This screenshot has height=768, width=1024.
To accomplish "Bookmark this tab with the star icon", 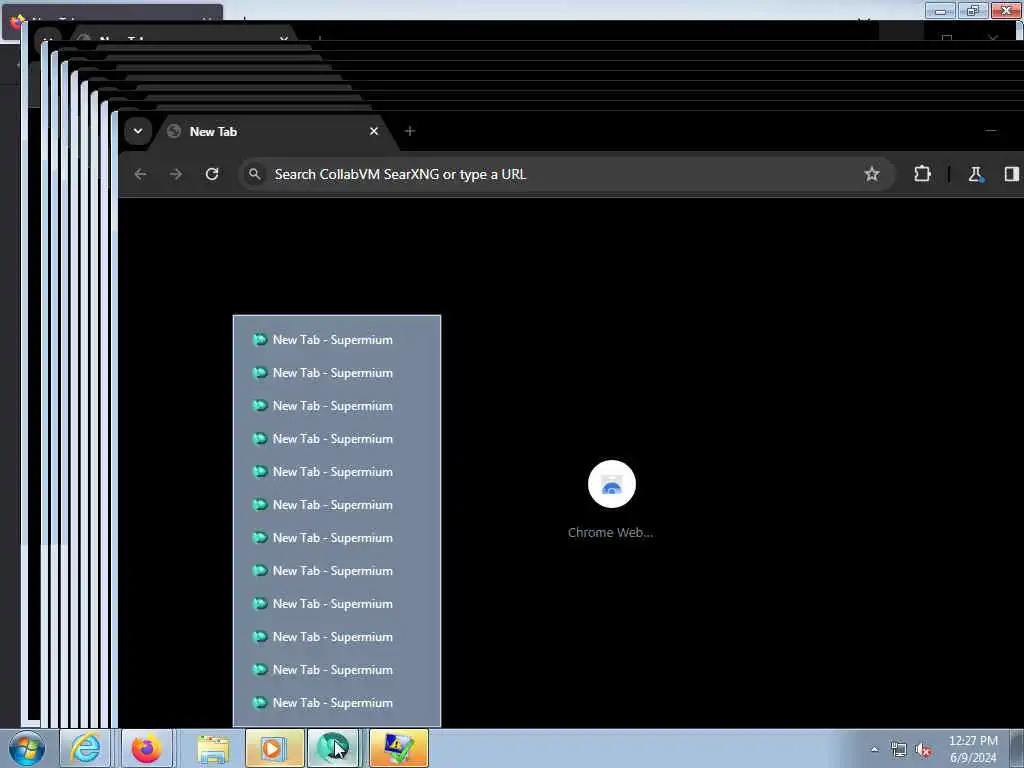I will click(871, 174).
